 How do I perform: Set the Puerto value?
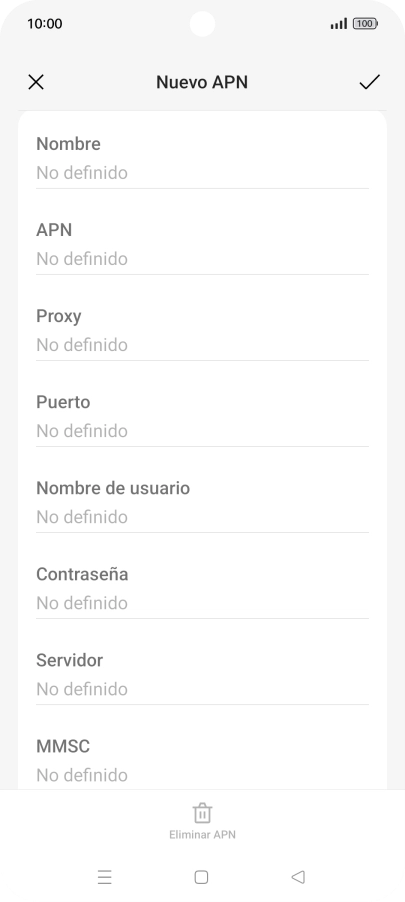click(x=202, y=416)
